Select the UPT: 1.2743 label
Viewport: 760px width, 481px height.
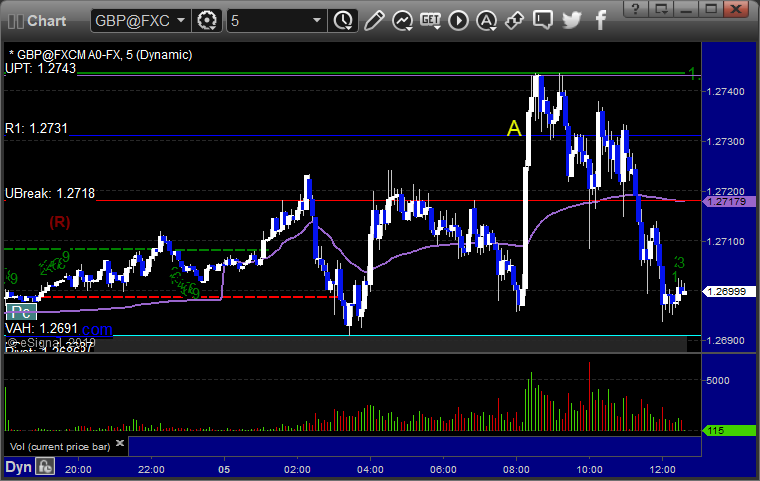(x=40, y=68)
